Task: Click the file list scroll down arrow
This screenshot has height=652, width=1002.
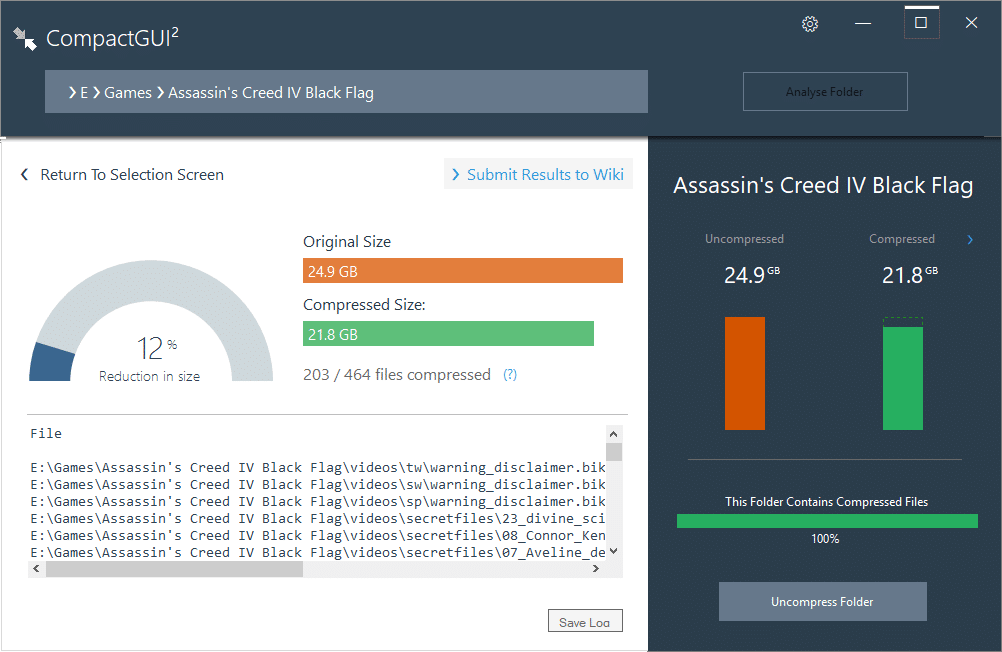Action: pos(613,551)
